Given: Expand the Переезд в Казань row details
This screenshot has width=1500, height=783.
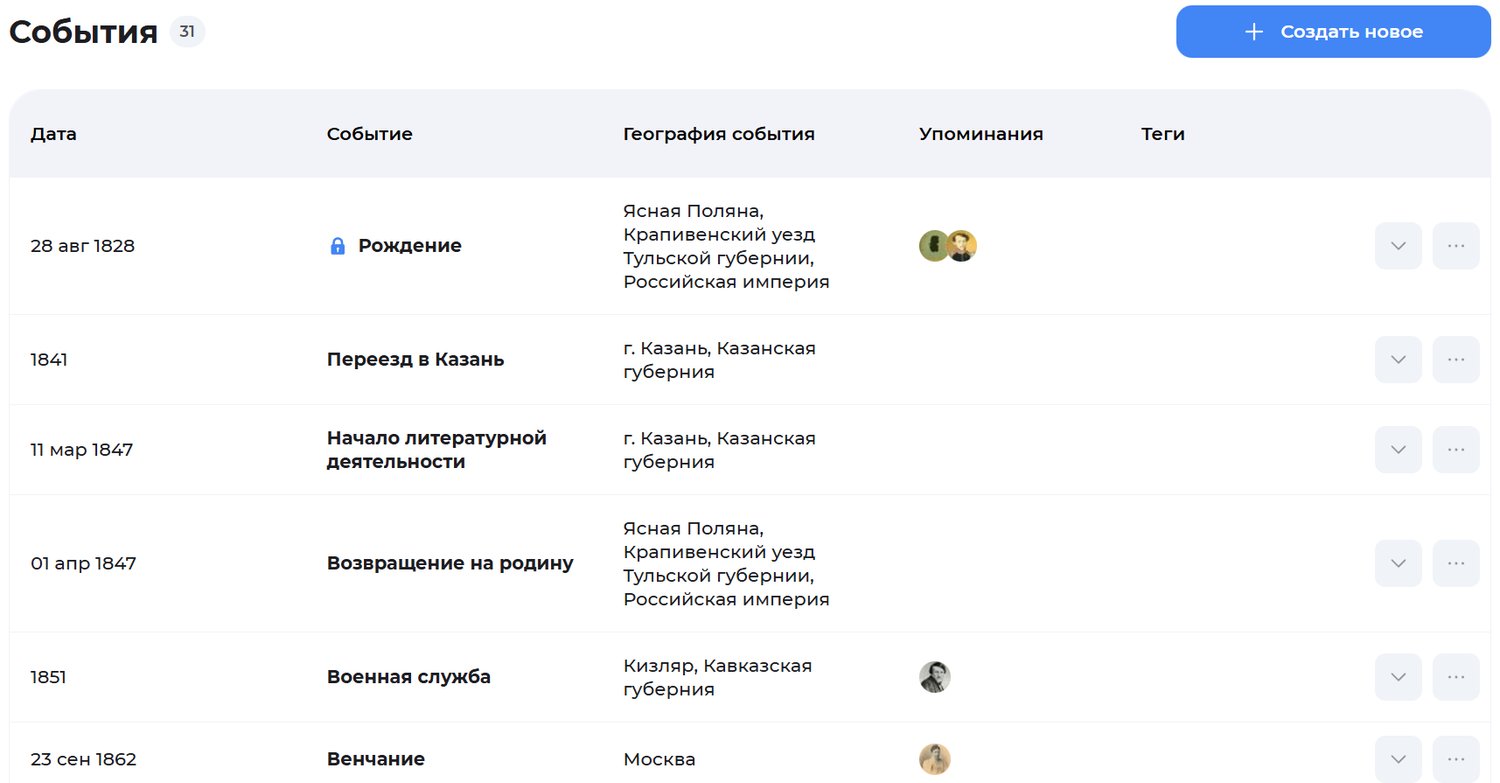Looking at the screenshot, I should (x=1397, y=359).
